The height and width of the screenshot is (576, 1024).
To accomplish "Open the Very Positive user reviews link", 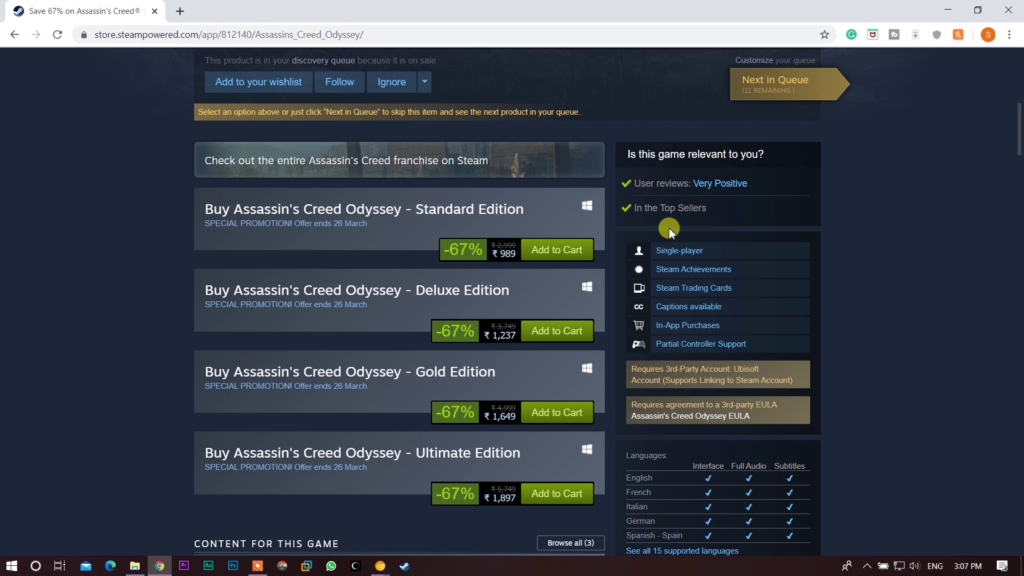I will 720,184.
